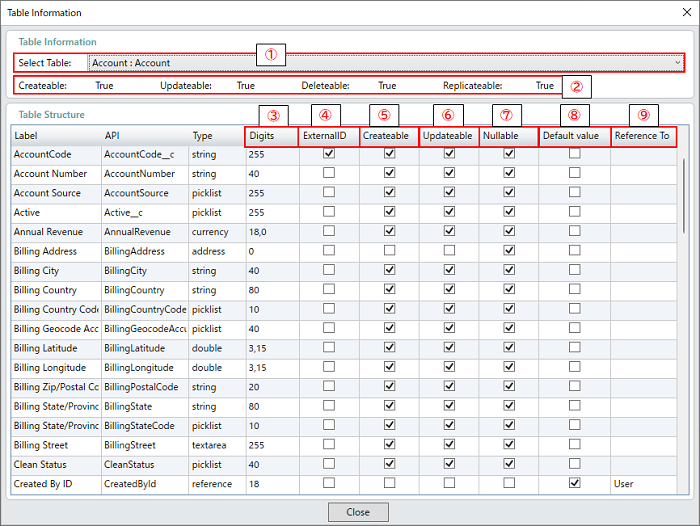700x526 pixels.
Task: Click the Updateable column header
Action: coord(449,136)
